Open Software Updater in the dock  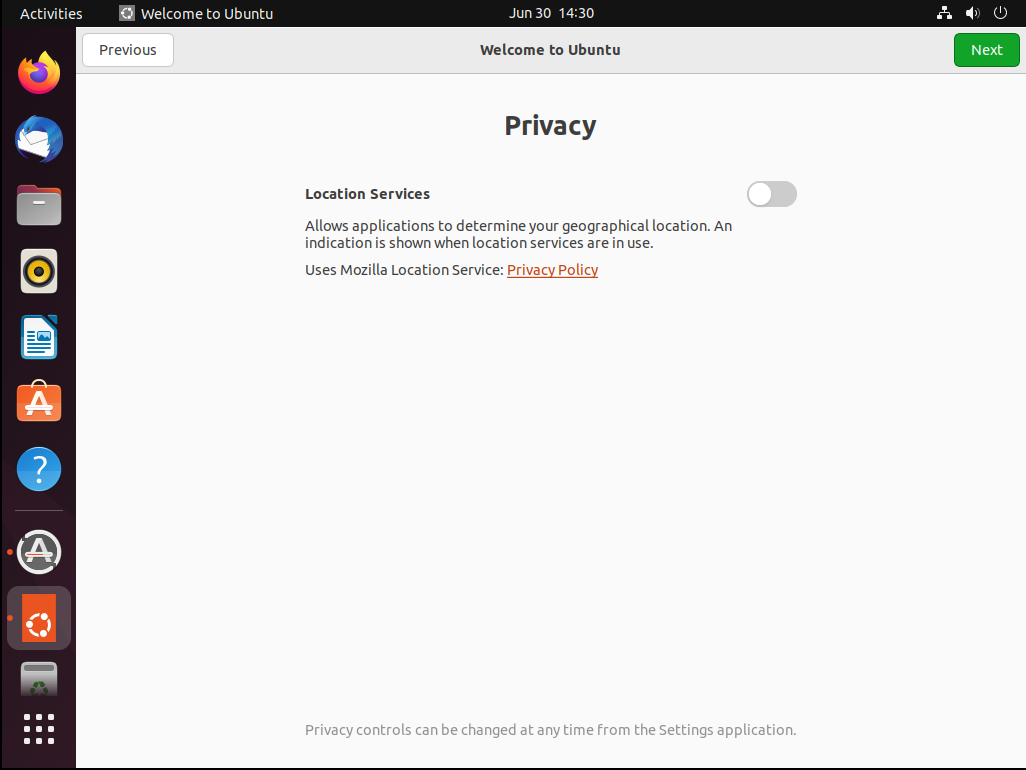tap(39, 551)
